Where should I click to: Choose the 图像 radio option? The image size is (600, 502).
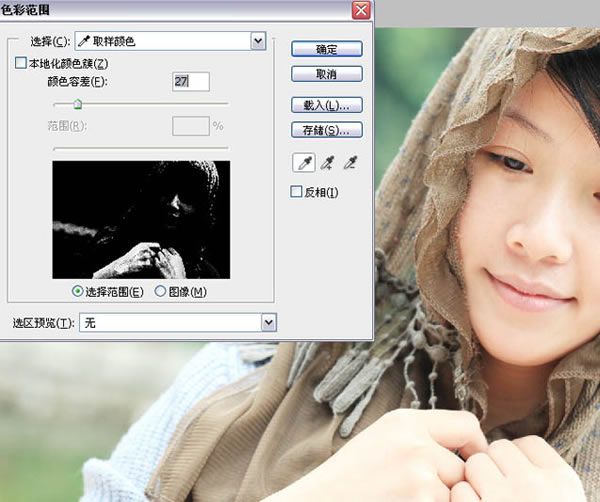coord(160,292)
